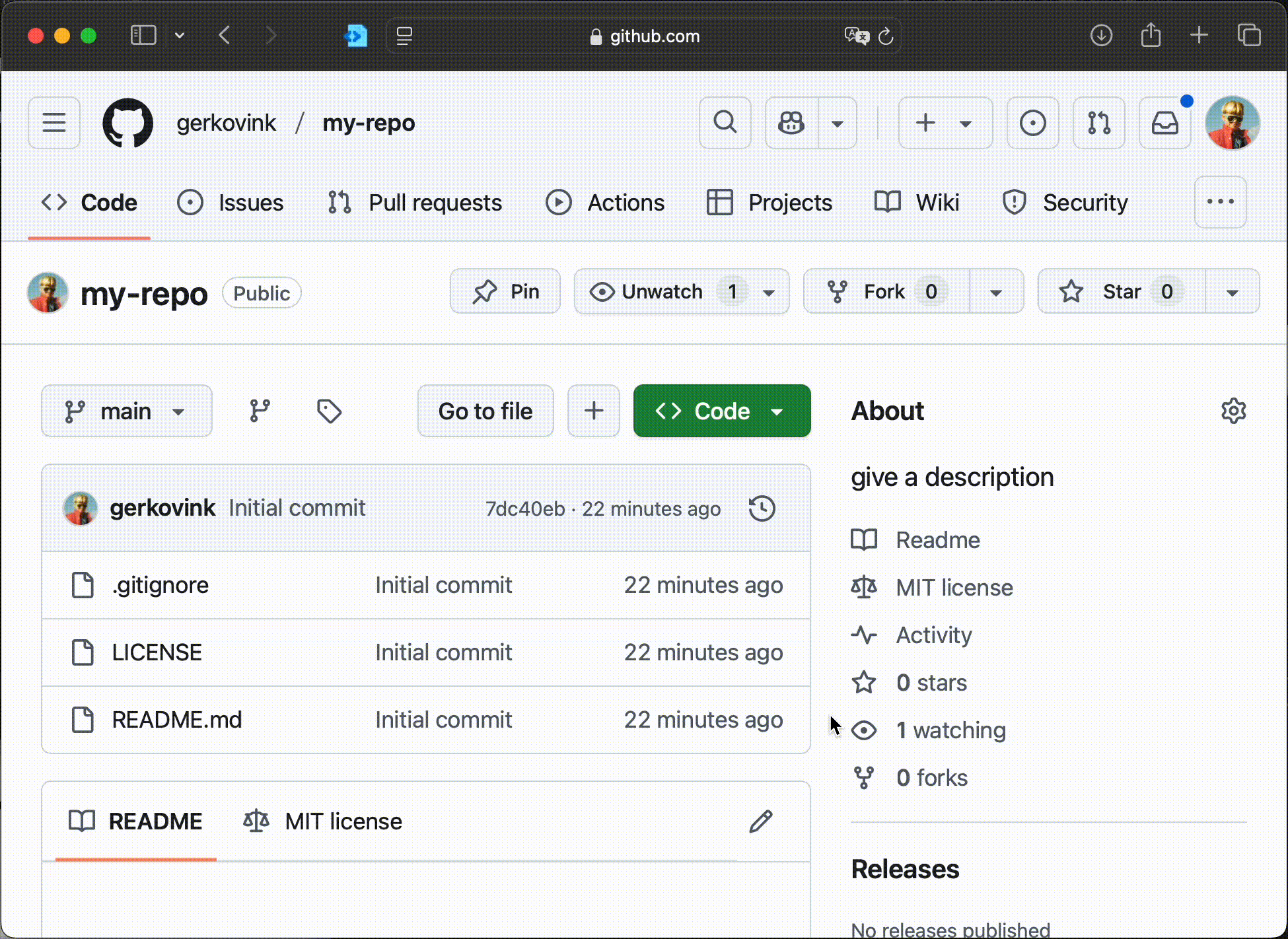Open the create new plus menu
The height and width of the screenshot is (939, 1288).
click(x=945, y=123)
